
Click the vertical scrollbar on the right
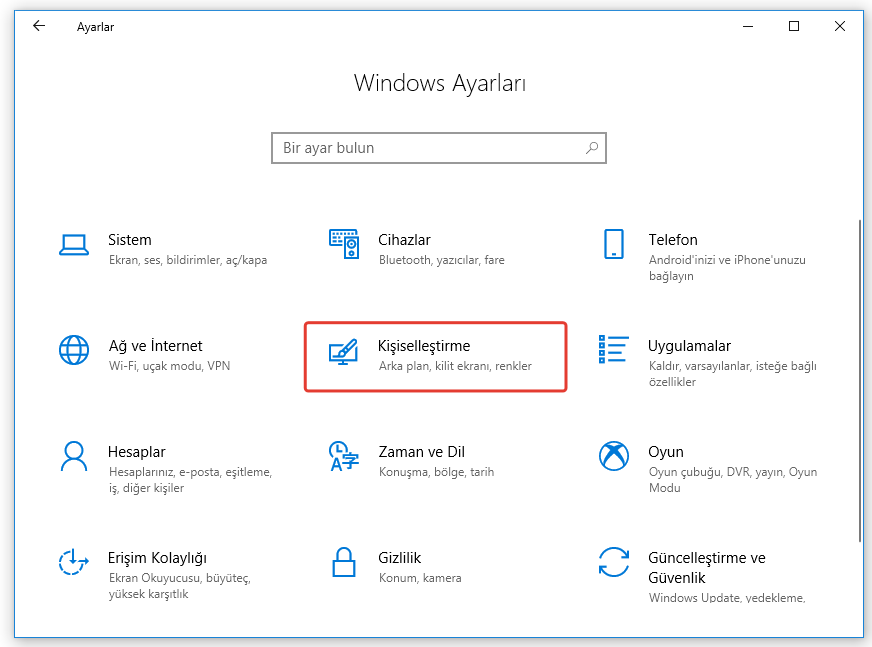[858, 380]
